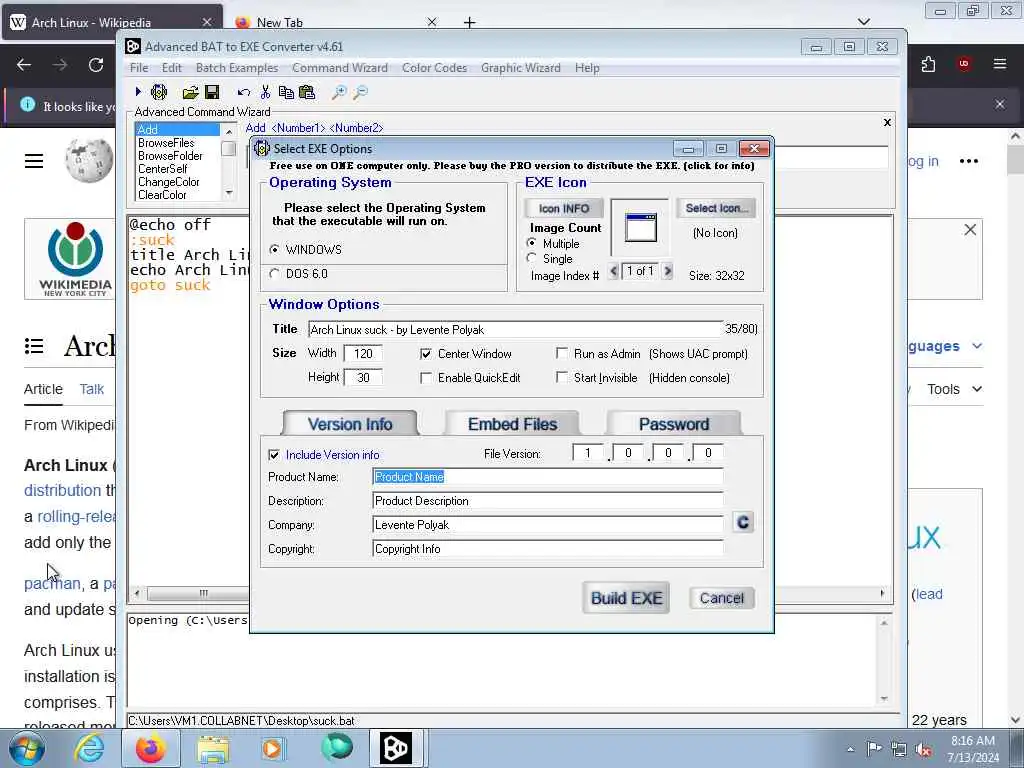Click the Icon INFO button

coord(564,208)
